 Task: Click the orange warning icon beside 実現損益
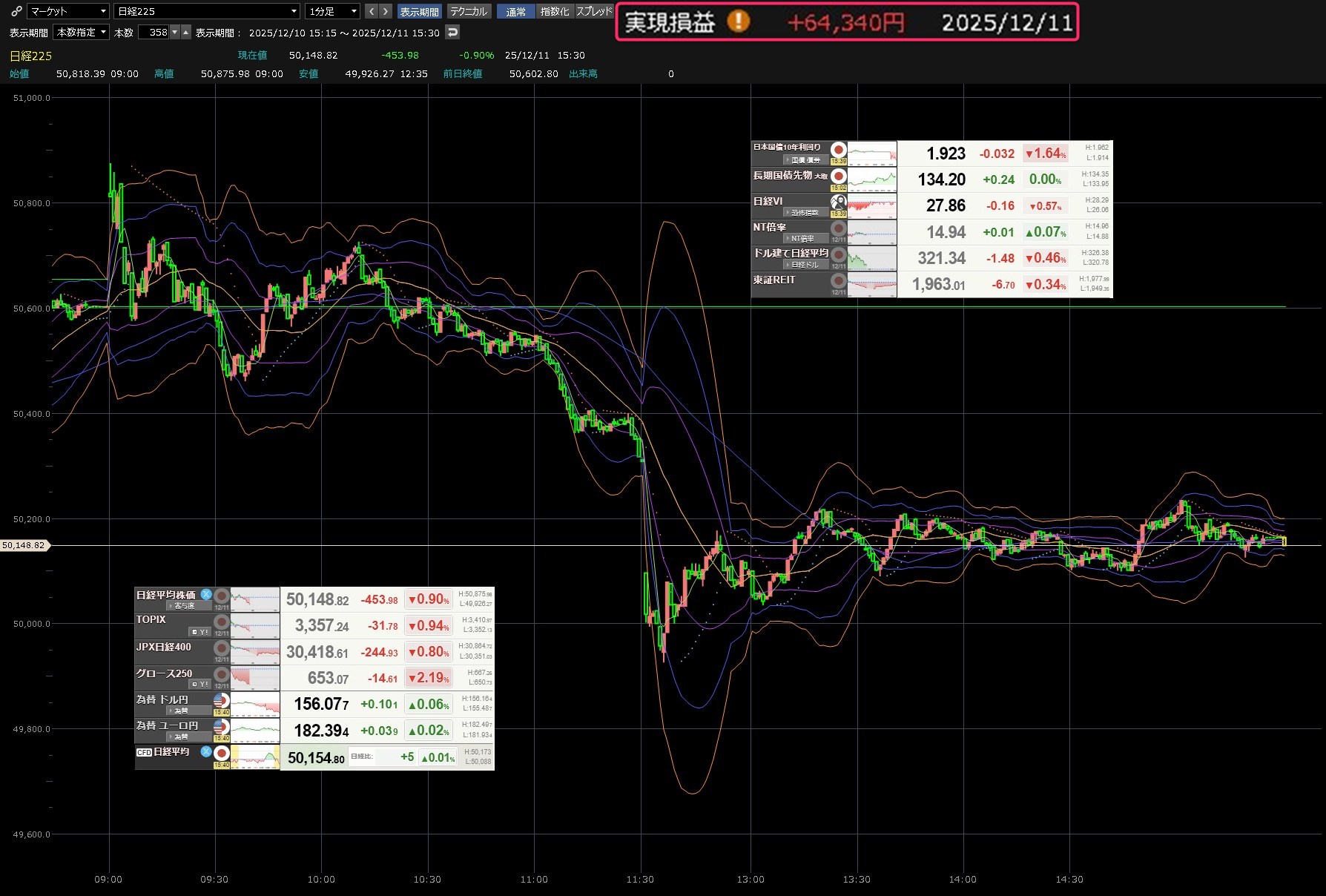click(738, 22)
